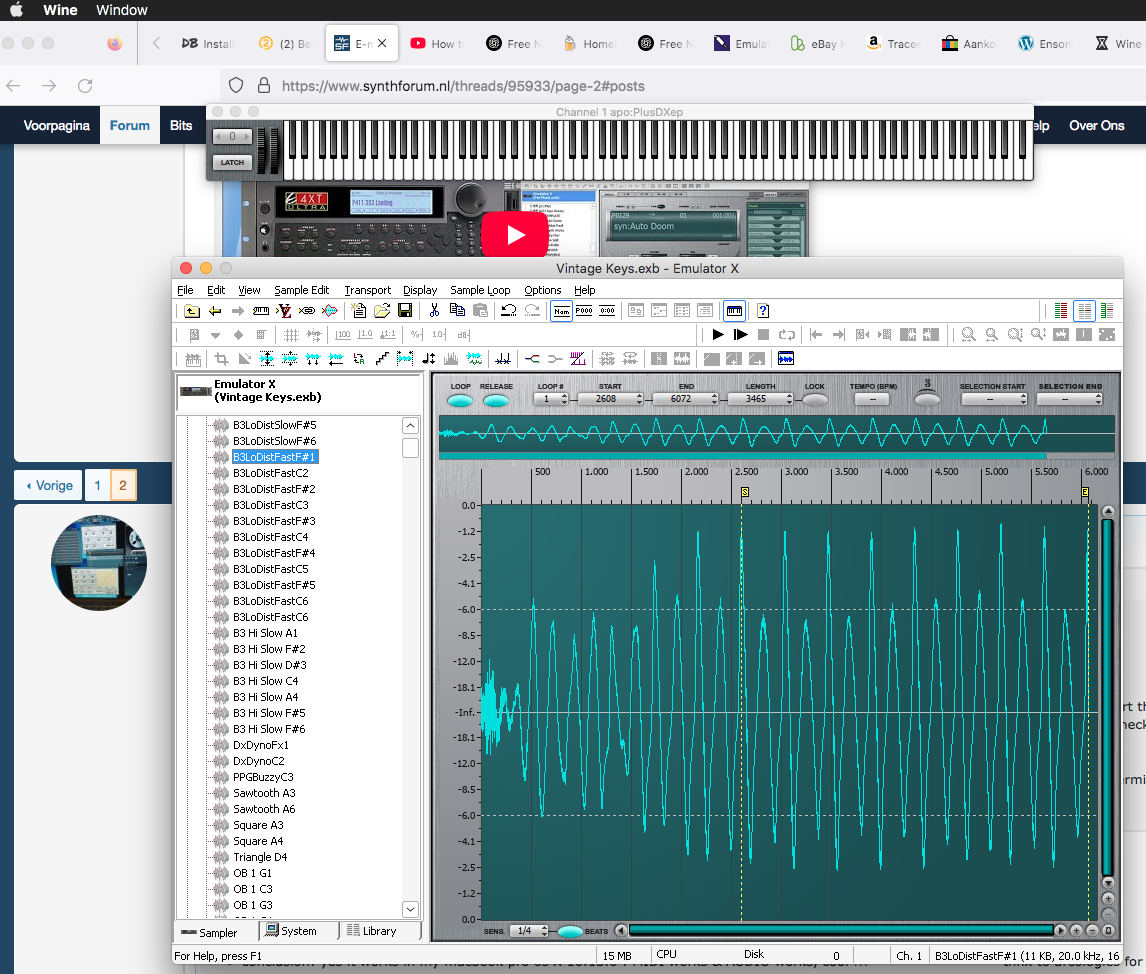Click the loop END value stepper
The height and width of the screenshot is (974, 1146).
coord(715,399)
